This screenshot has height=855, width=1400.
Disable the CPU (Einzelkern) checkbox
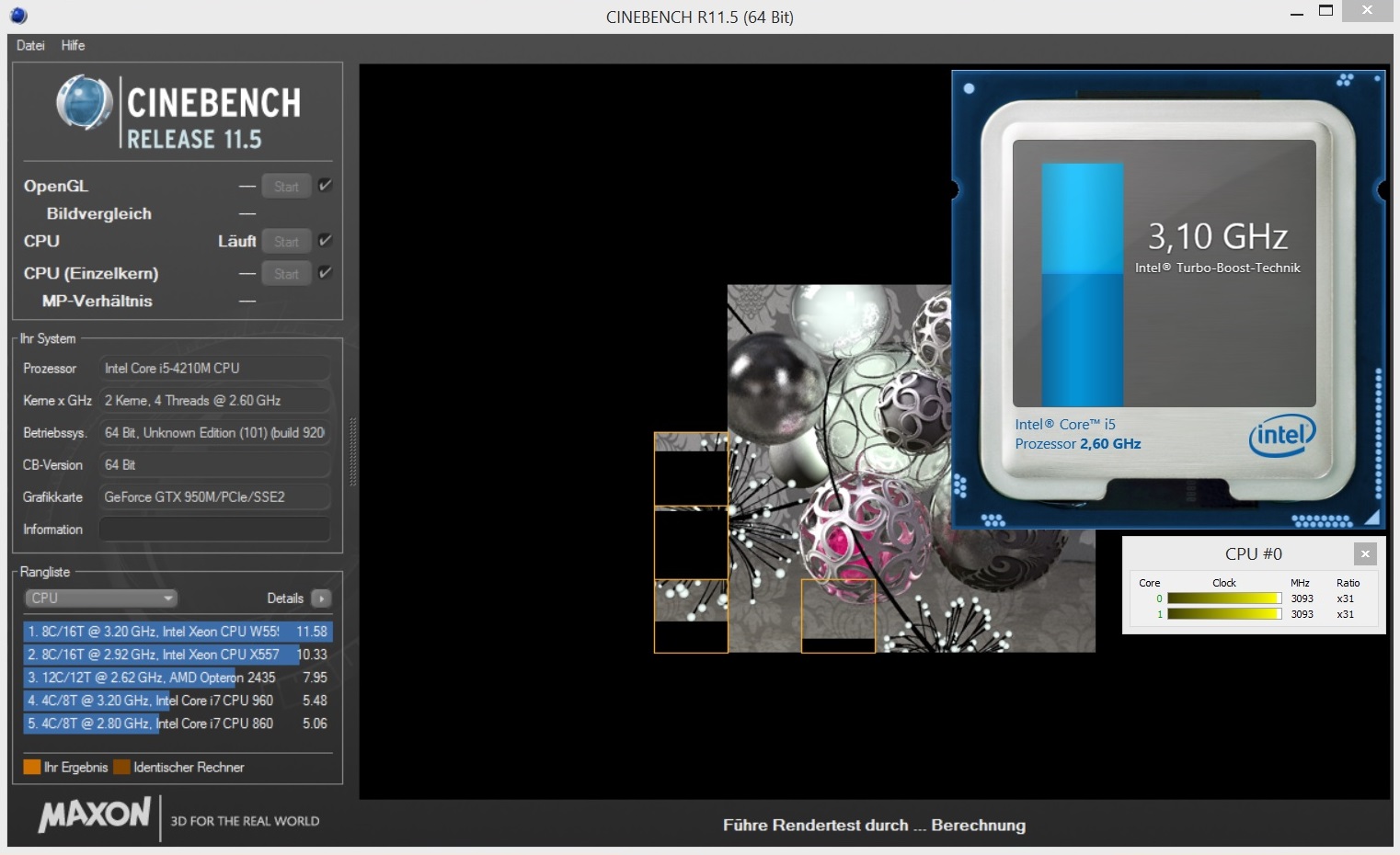click(x=325, y=273)
